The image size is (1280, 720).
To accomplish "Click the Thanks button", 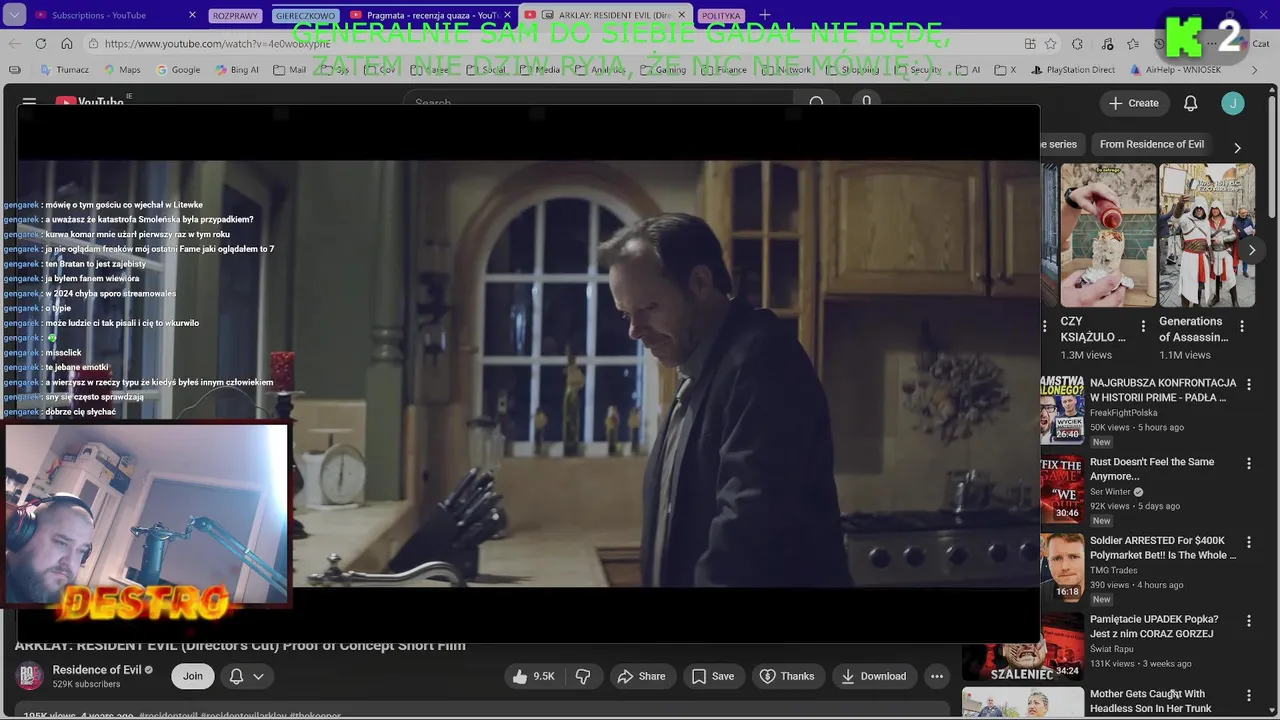I will (x=787, y=676).
